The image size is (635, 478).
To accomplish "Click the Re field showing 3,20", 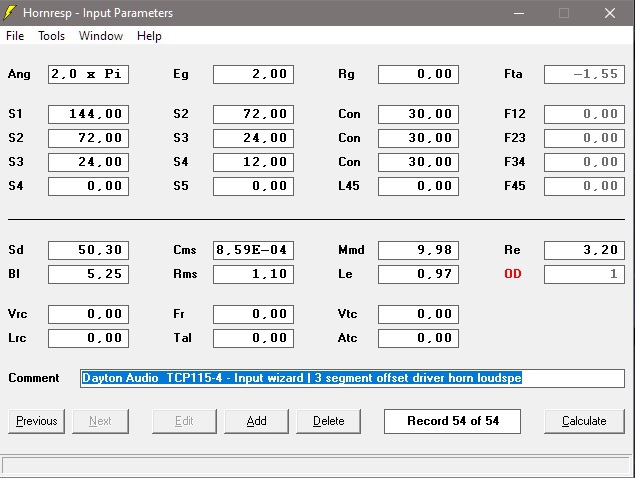I will [584, 250].
